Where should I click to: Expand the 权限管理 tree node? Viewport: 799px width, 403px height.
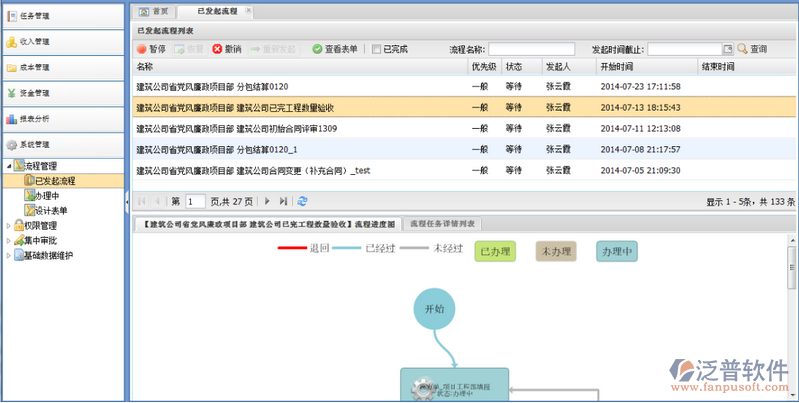[9, 226]
